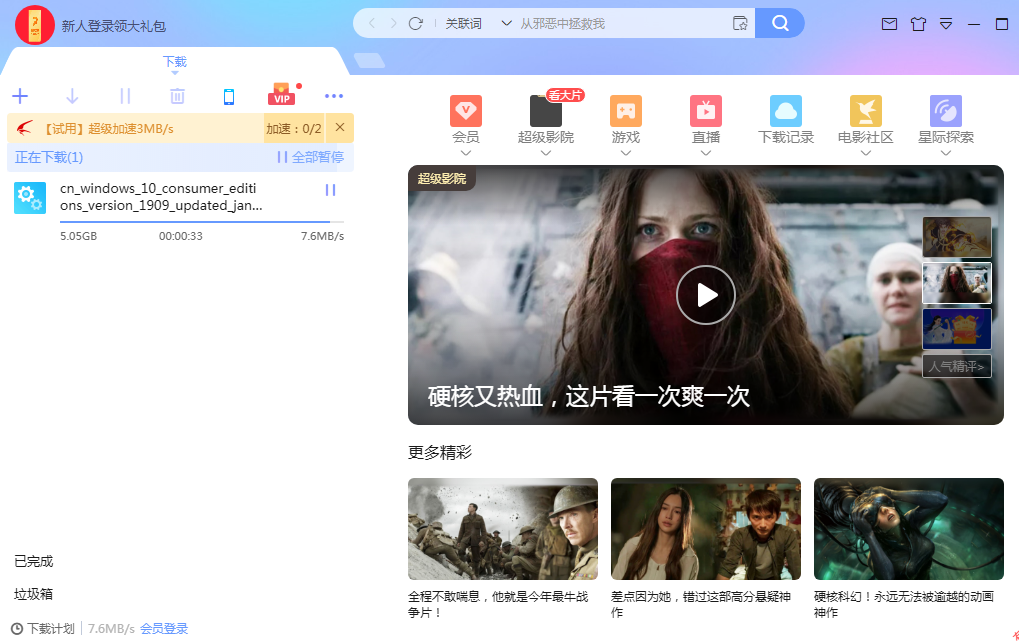Open the phone transfer icon

coord(229,97)
